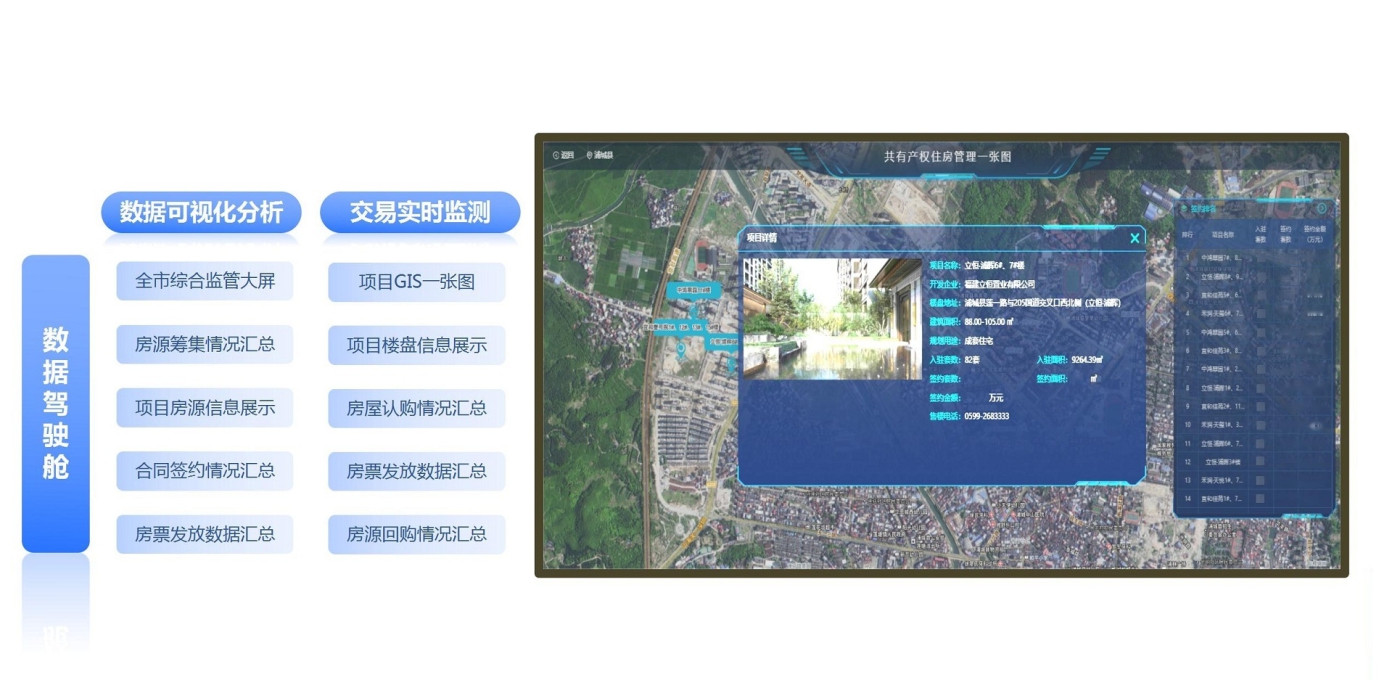Click 房屋认购情况汇总 entry
This screenshot has height=680, width=1400.
pos(416,409)
